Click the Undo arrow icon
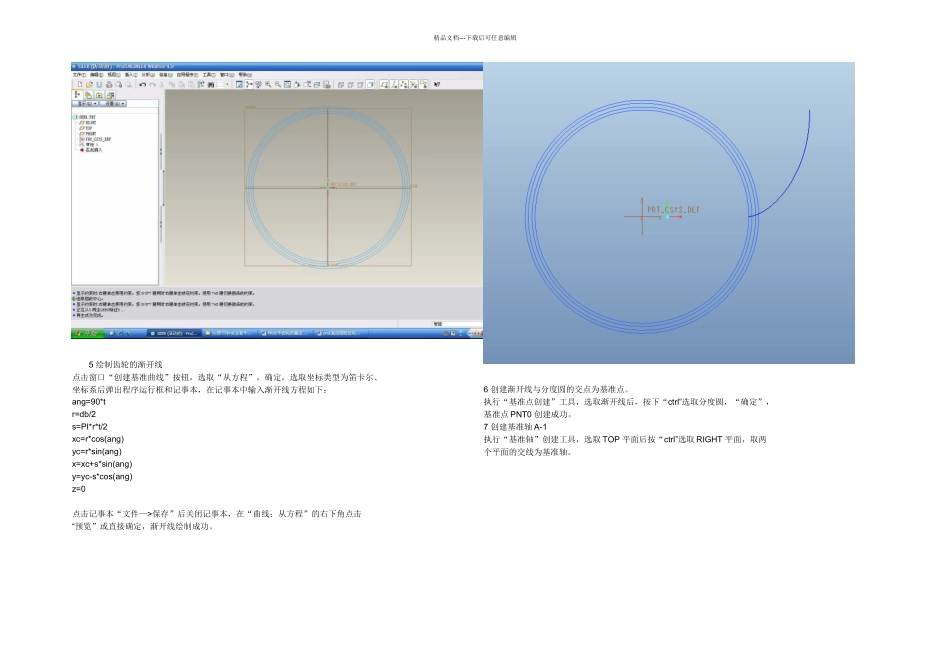Screen dimensions: 950x672 [x=142, y=84]
